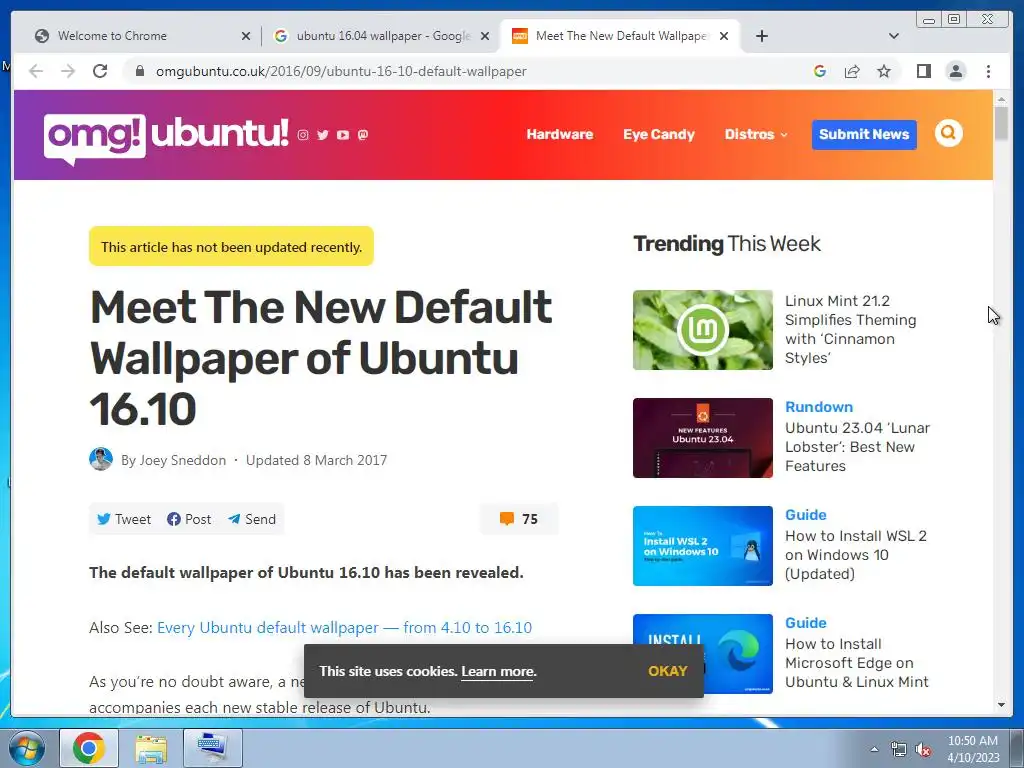Screen dimensions: 1024x768
Task: Open the on-screen keyboard taskbar icon
Action: pos(213,748)
